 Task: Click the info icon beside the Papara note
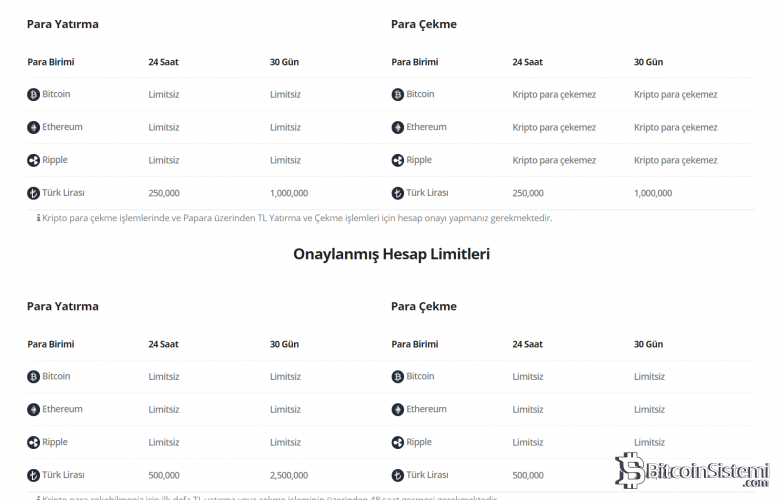click(x=38, y=218)
